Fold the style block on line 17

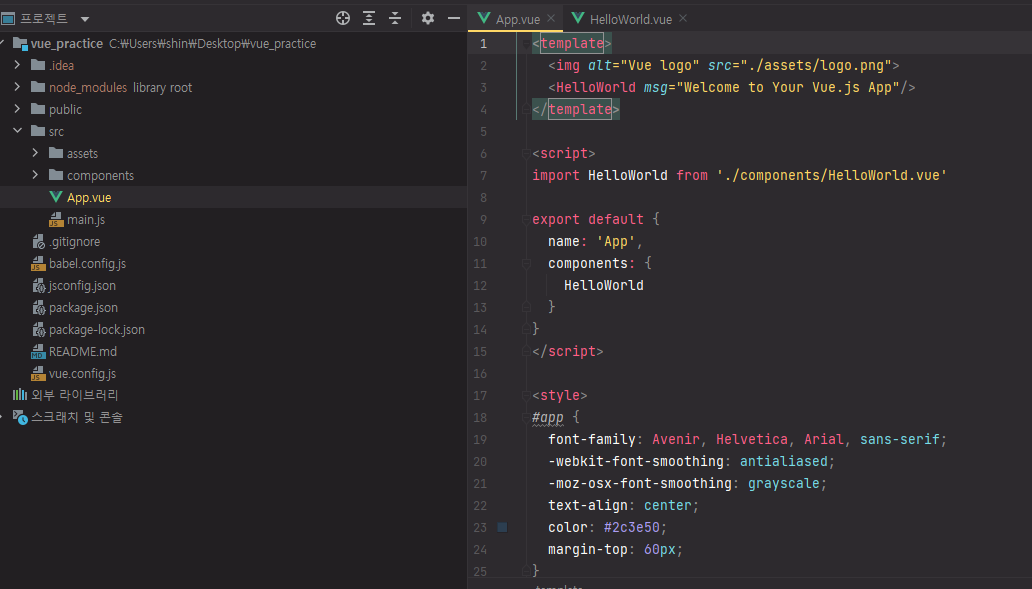click(526, 396)
